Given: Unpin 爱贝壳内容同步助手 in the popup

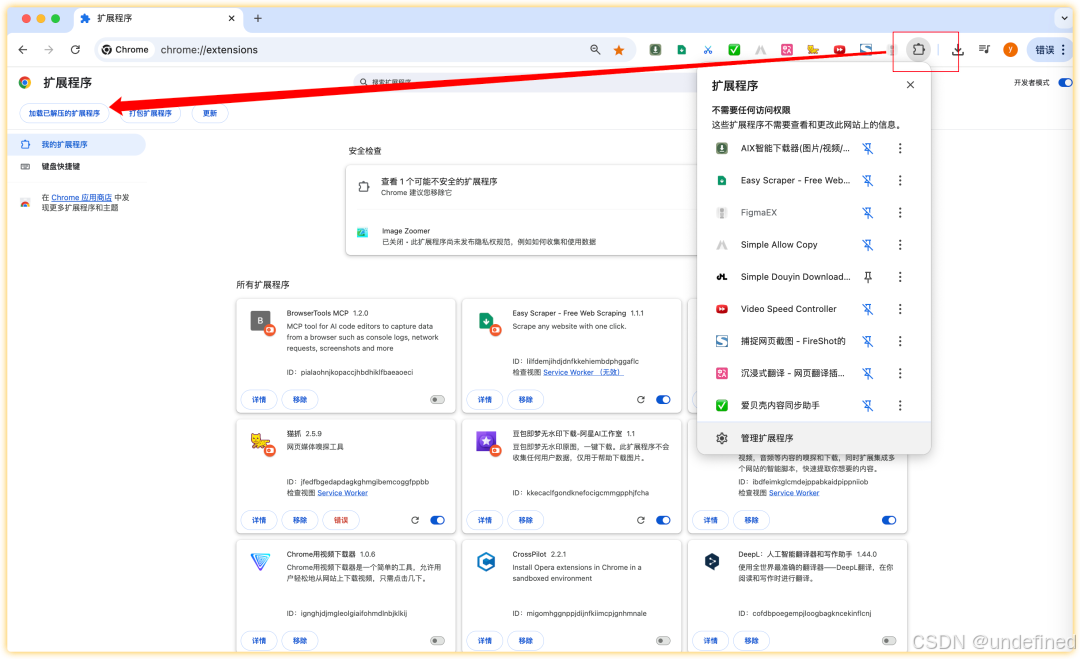Looking at the screenshot, I should [868, 406].
